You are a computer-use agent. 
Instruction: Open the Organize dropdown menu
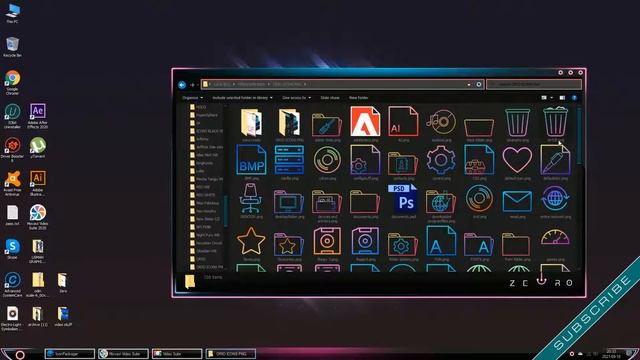192,98
